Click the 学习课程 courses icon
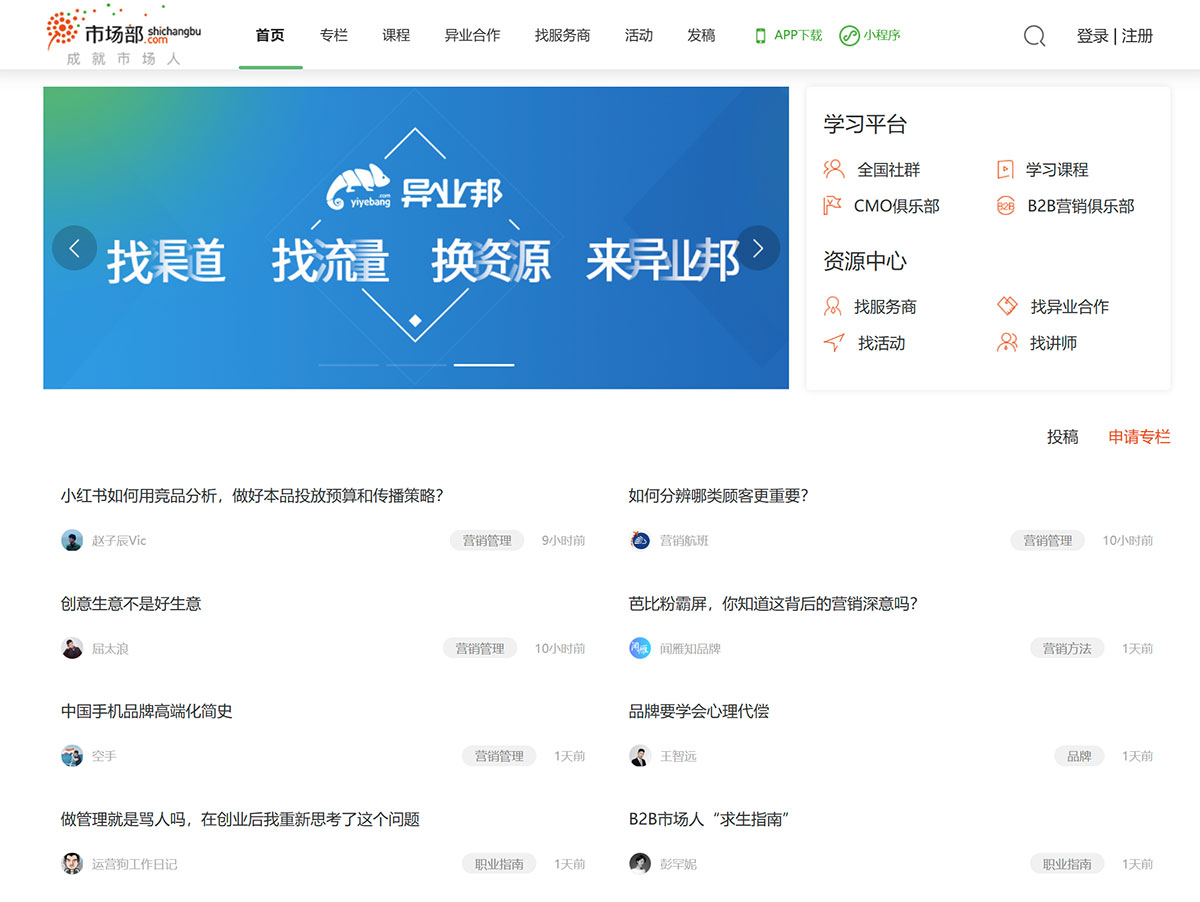This screenshot has height=902, width=1200. [x=1005, y=169]
